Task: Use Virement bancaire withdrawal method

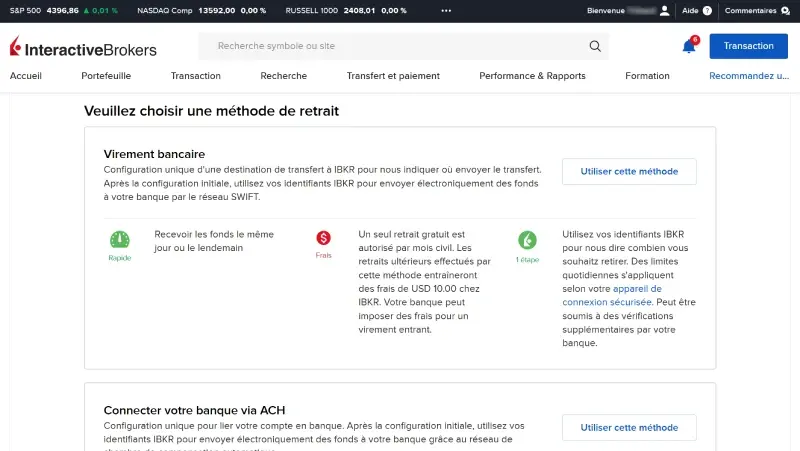Action: coord(629,171)
